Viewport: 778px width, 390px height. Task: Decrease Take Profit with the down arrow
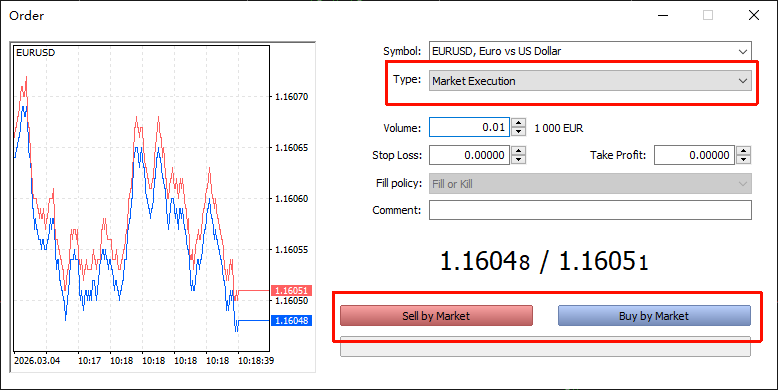tap(743, 160)
